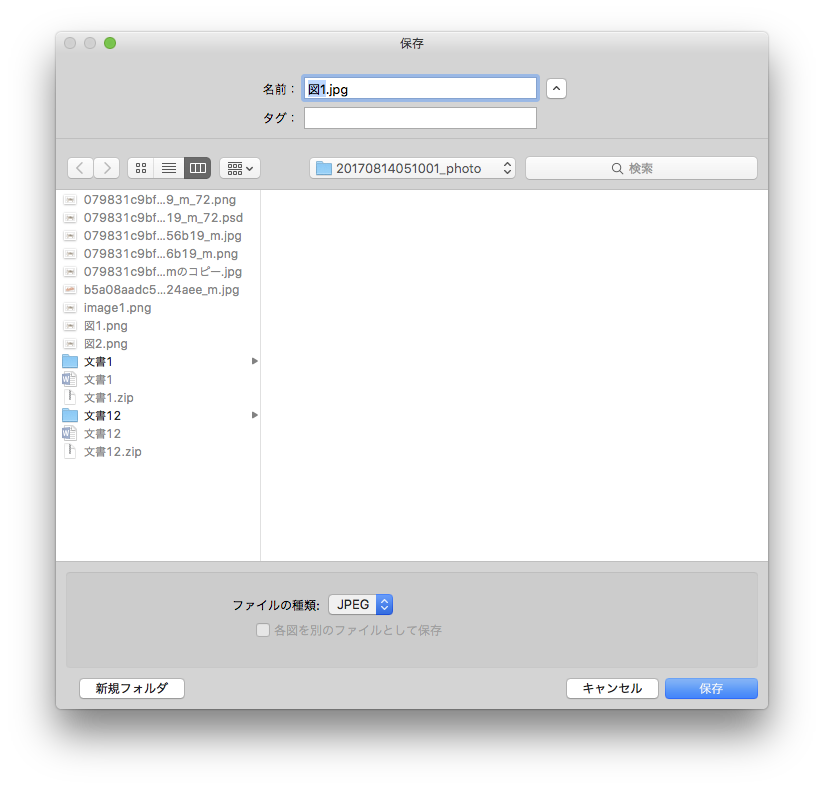Select file 079831c9bf...19_m_72.psd
Screen dimensions: 824x789
click(x=163, y=218)
